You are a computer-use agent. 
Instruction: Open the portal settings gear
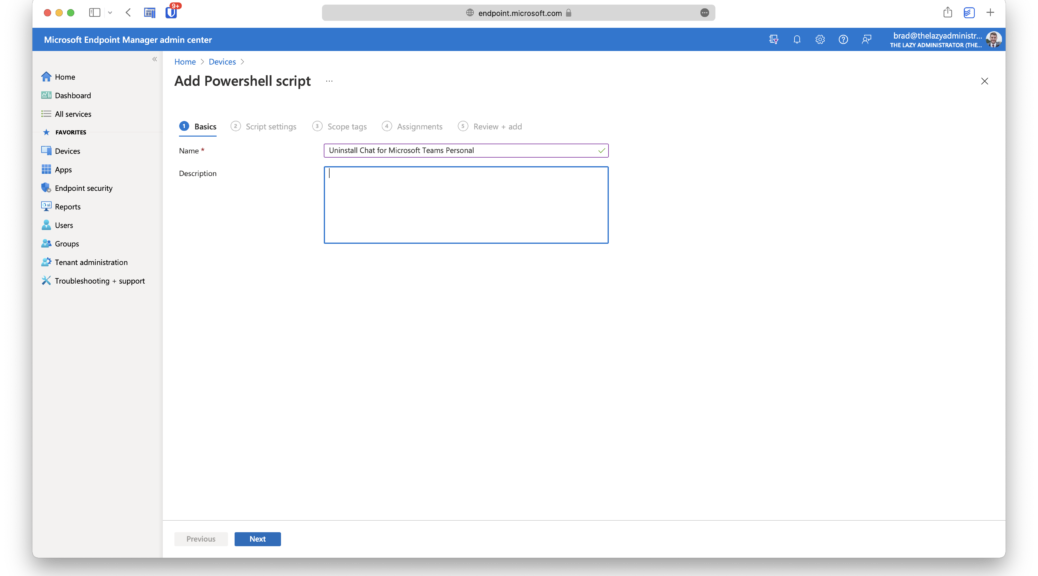tap(820, 40)
